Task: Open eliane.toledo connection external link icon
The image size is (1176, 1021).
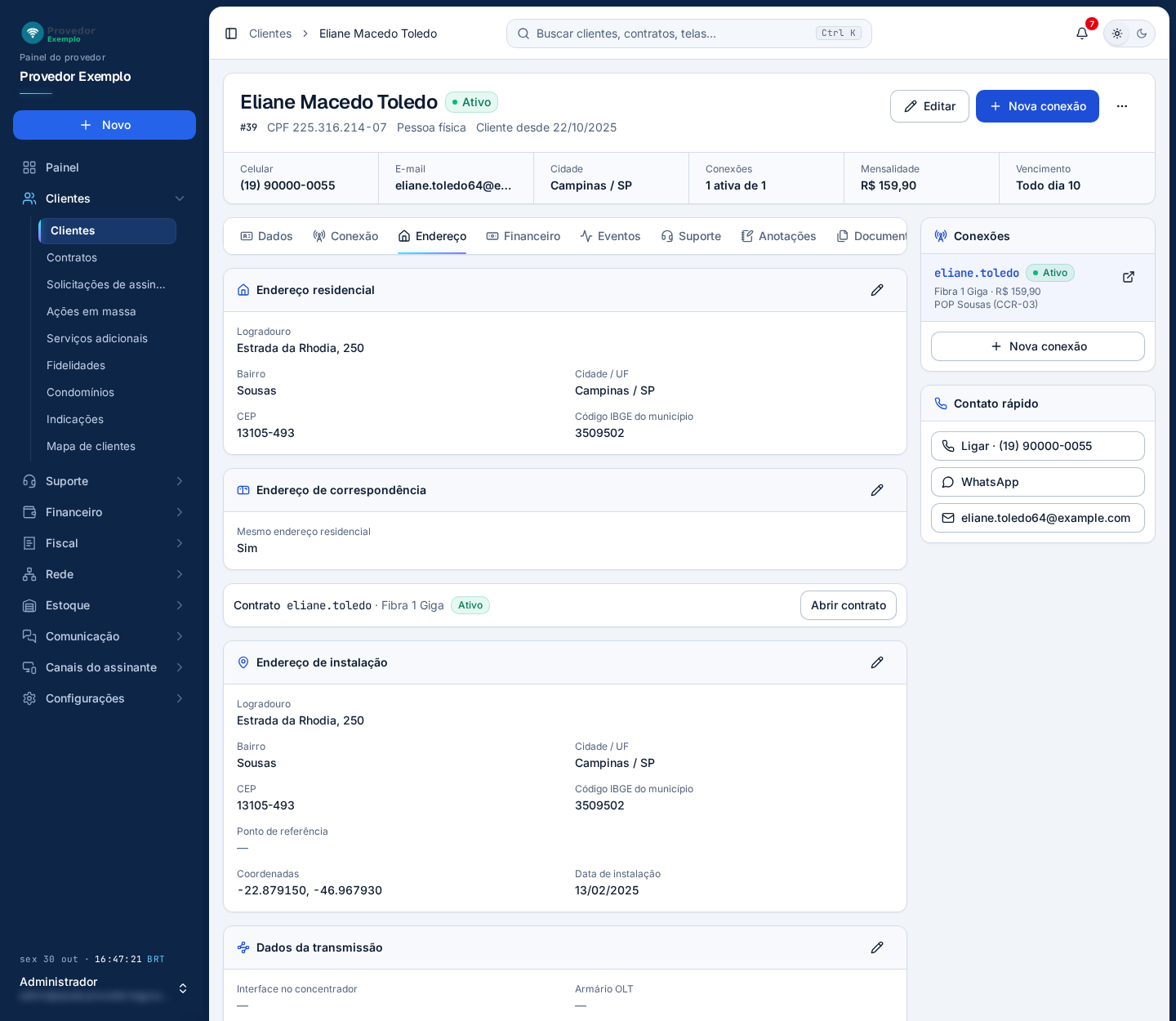Action: [1129, 277]
